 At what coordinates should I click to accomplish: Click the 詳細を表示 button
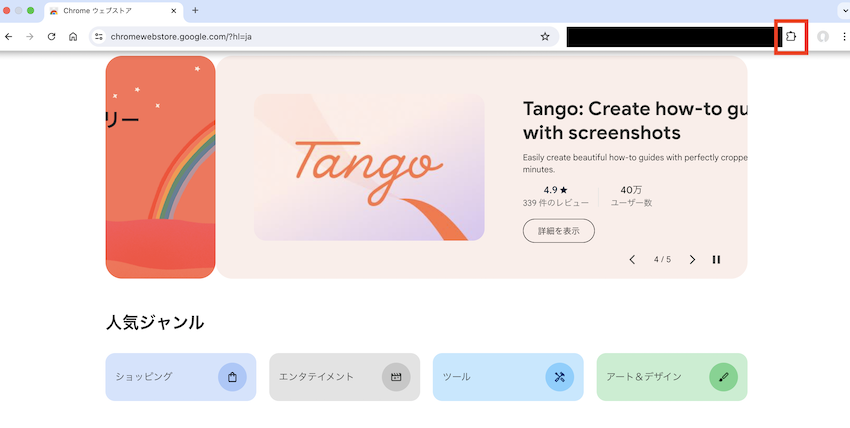pyautogui.click(x=559, y=231)
